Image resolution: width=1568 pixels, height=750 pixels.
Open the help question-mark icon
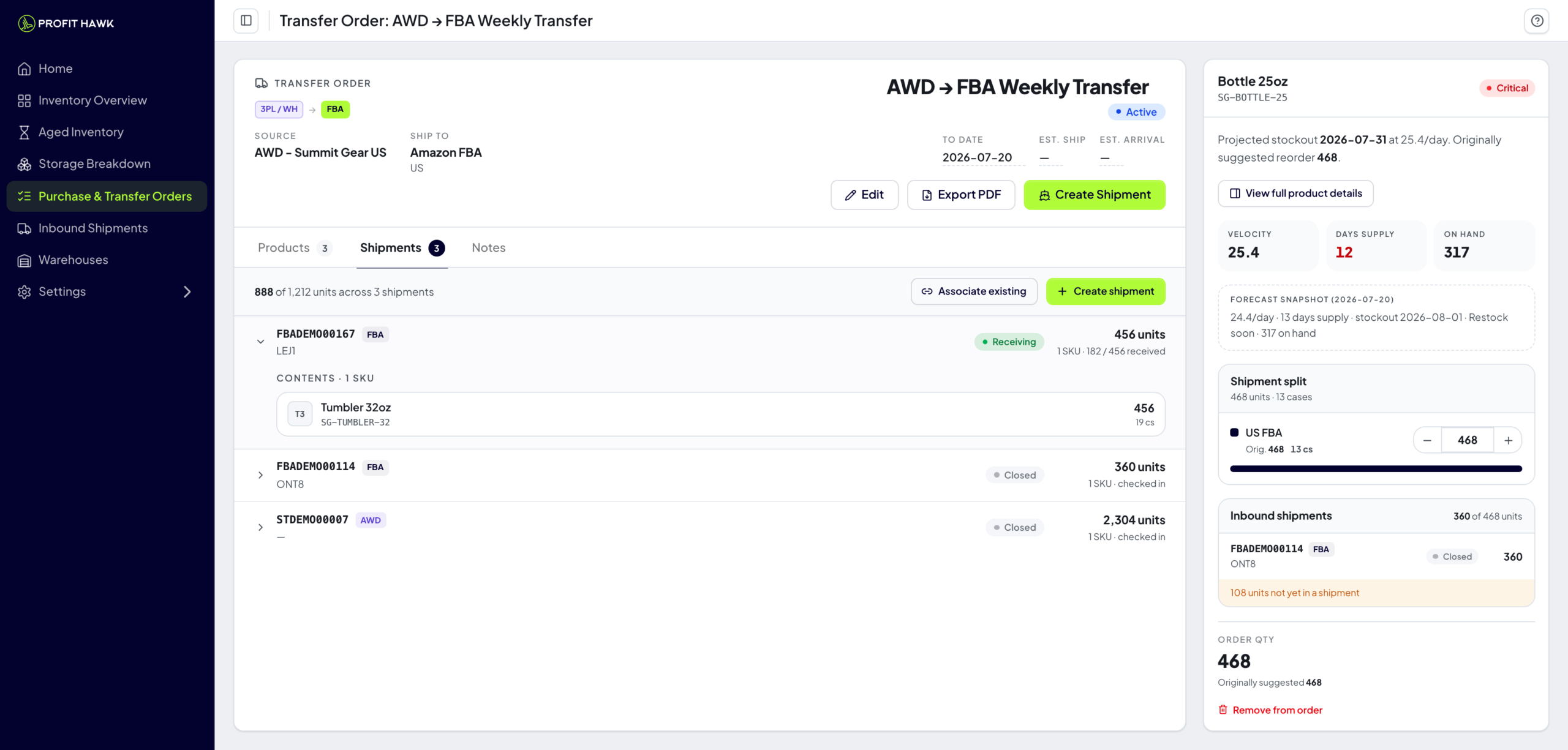pyautogui.click(x=1537, y=21)
